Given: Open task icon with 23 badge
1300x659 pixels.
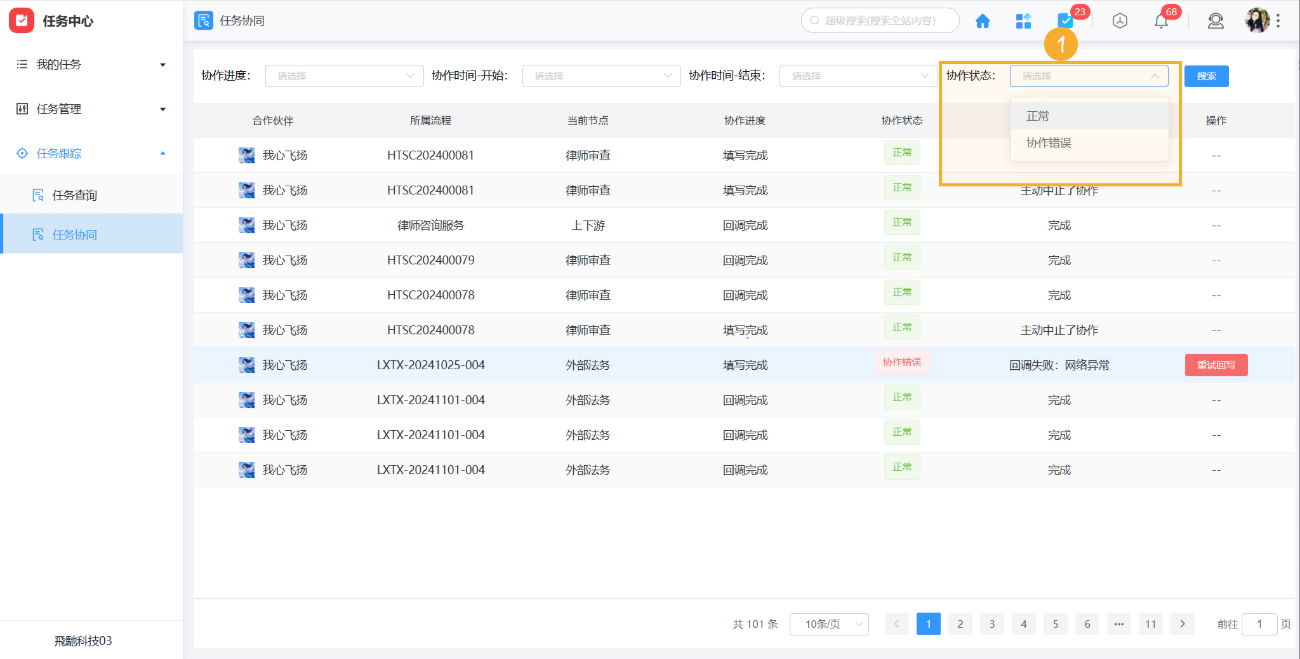Looking at the screenshot, I should 1066,21.
